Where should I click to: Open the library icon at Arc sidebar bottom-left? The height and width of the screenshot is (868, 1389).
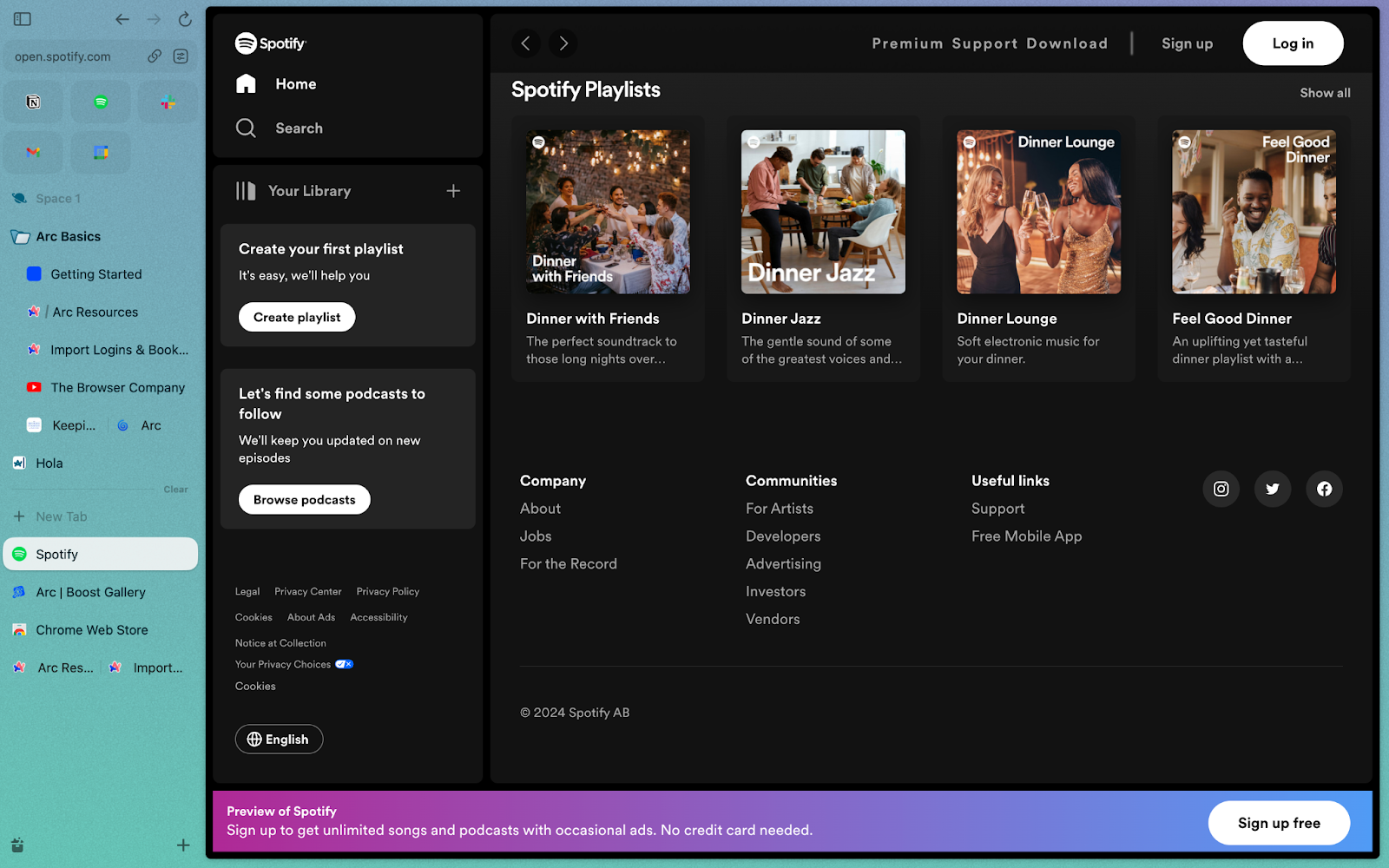[17, 845]
